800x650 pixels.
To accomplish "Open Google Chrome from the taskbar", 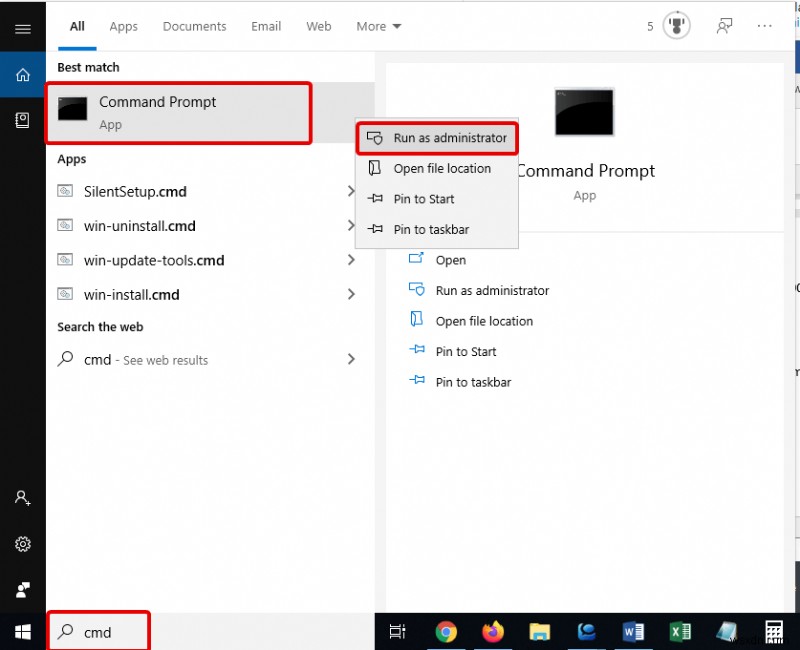I will pos(446,632).
